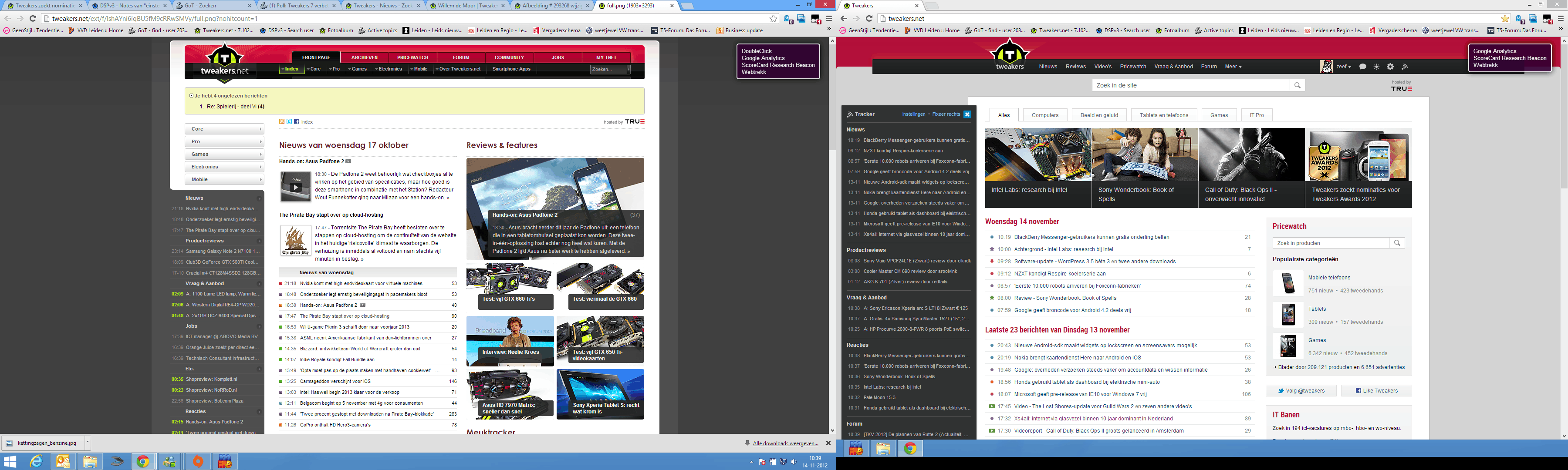Viewport: 1568px width, 470px height.
Task: Click the search magnifier next to Zoek in de site
Action: (1297, 86)
